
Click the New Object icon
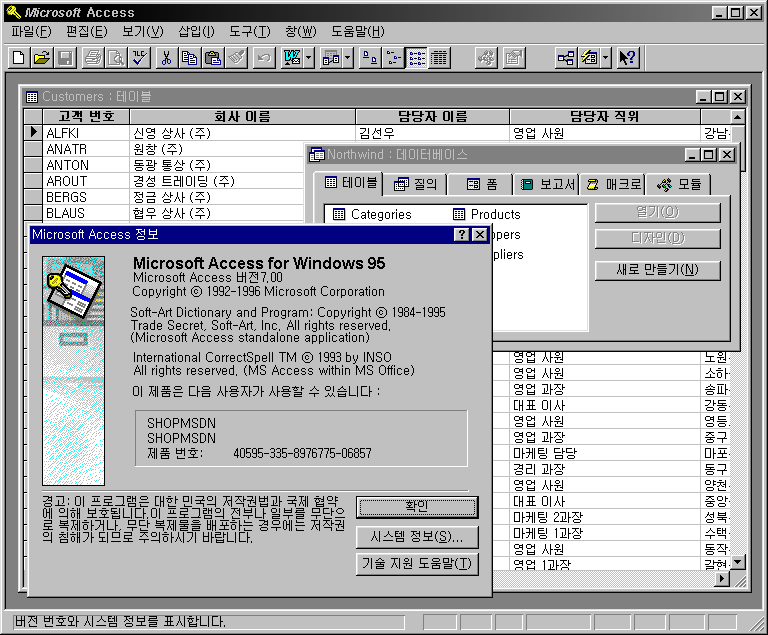point(589,58)
